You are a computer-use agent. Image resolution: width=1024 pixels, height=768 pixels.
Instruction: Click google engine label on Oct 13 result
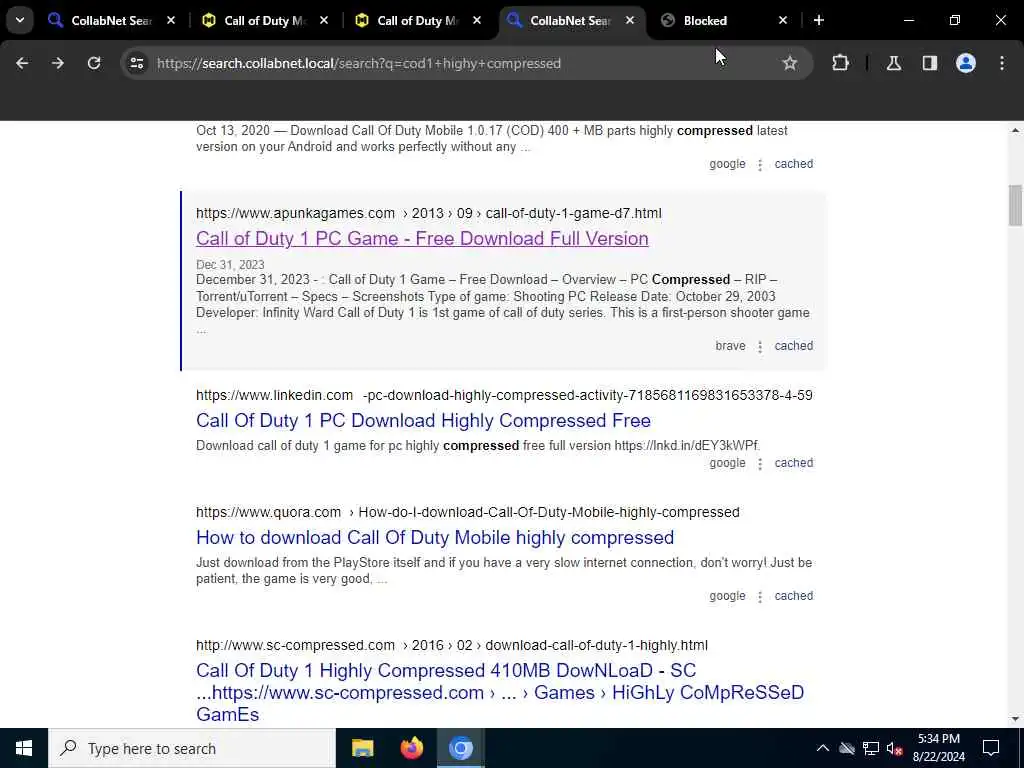728,164
